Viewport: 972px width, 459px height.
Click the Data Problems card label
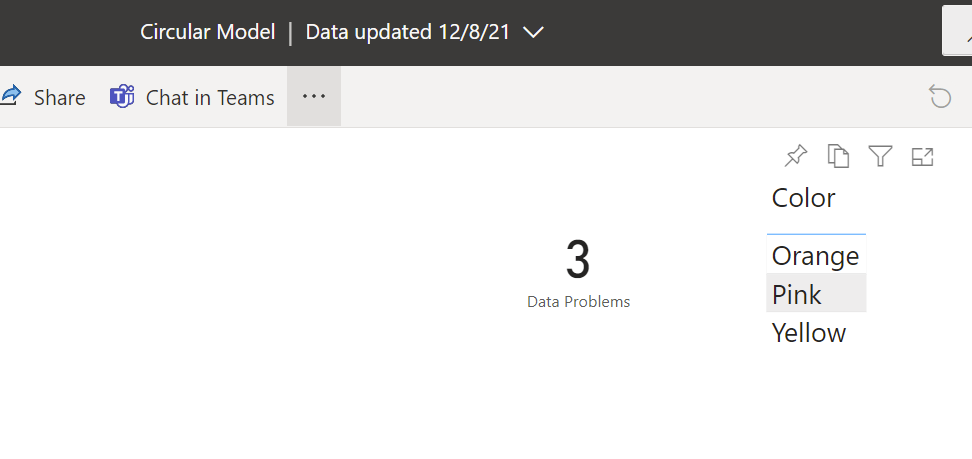pos(578,301)
